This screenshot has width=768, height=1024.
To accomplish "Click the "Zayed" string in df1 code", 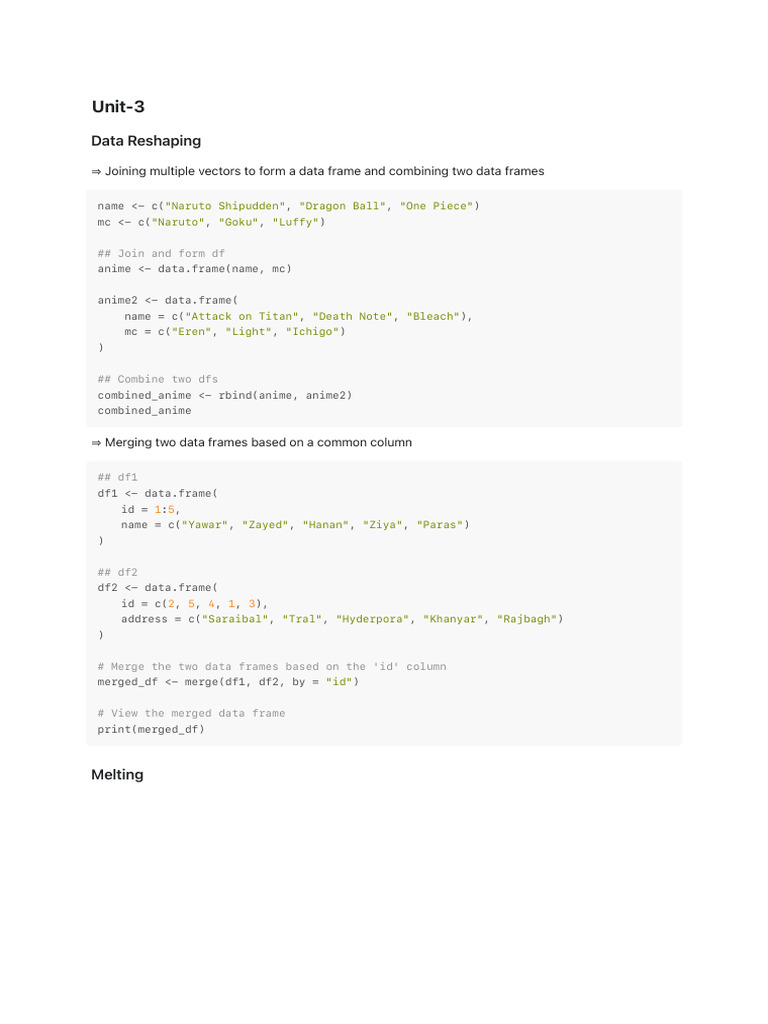I will coord(265,525).
